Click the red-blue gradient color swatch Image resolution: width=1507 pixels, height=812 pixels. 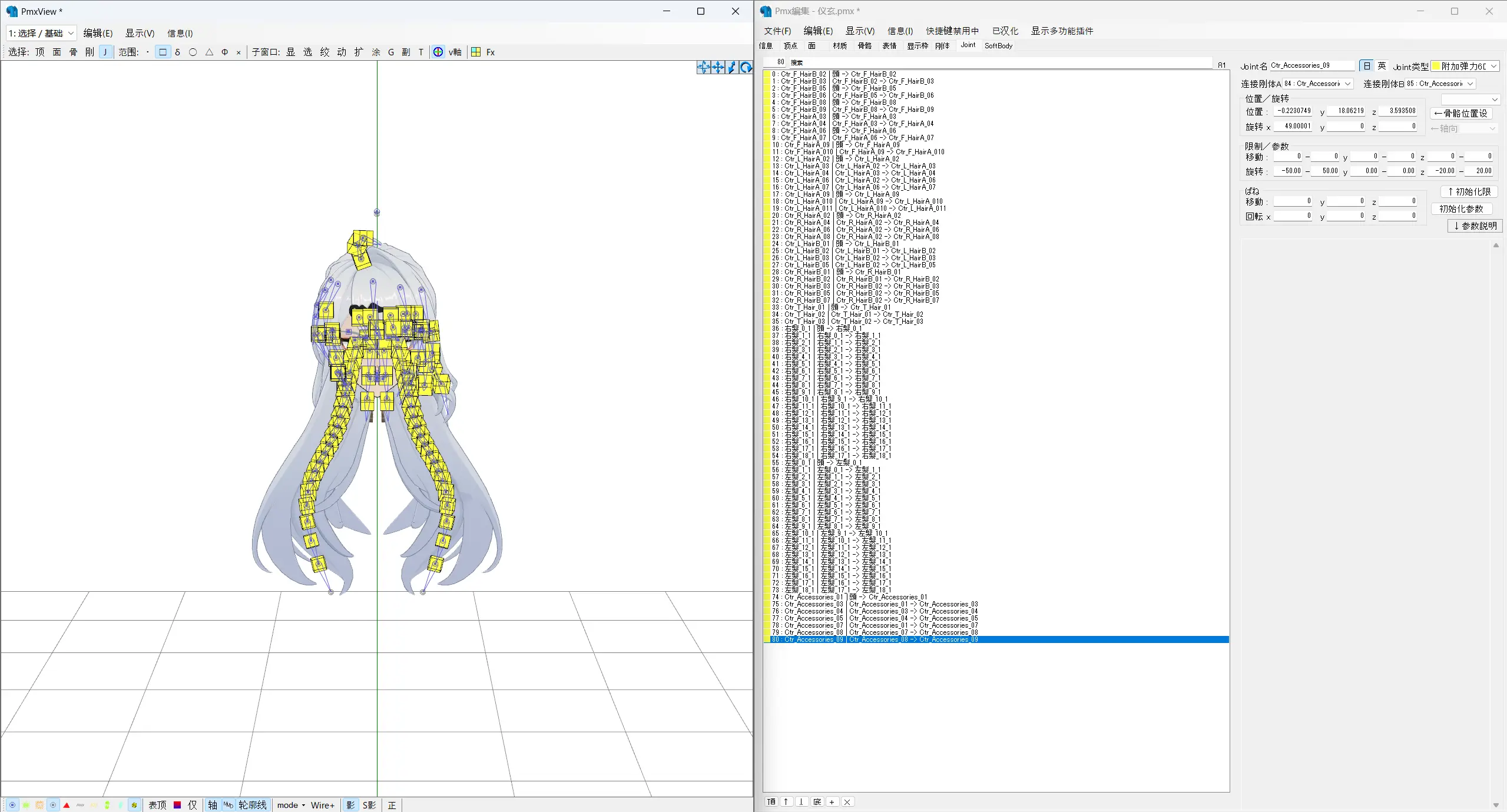[x=177, y=805]
